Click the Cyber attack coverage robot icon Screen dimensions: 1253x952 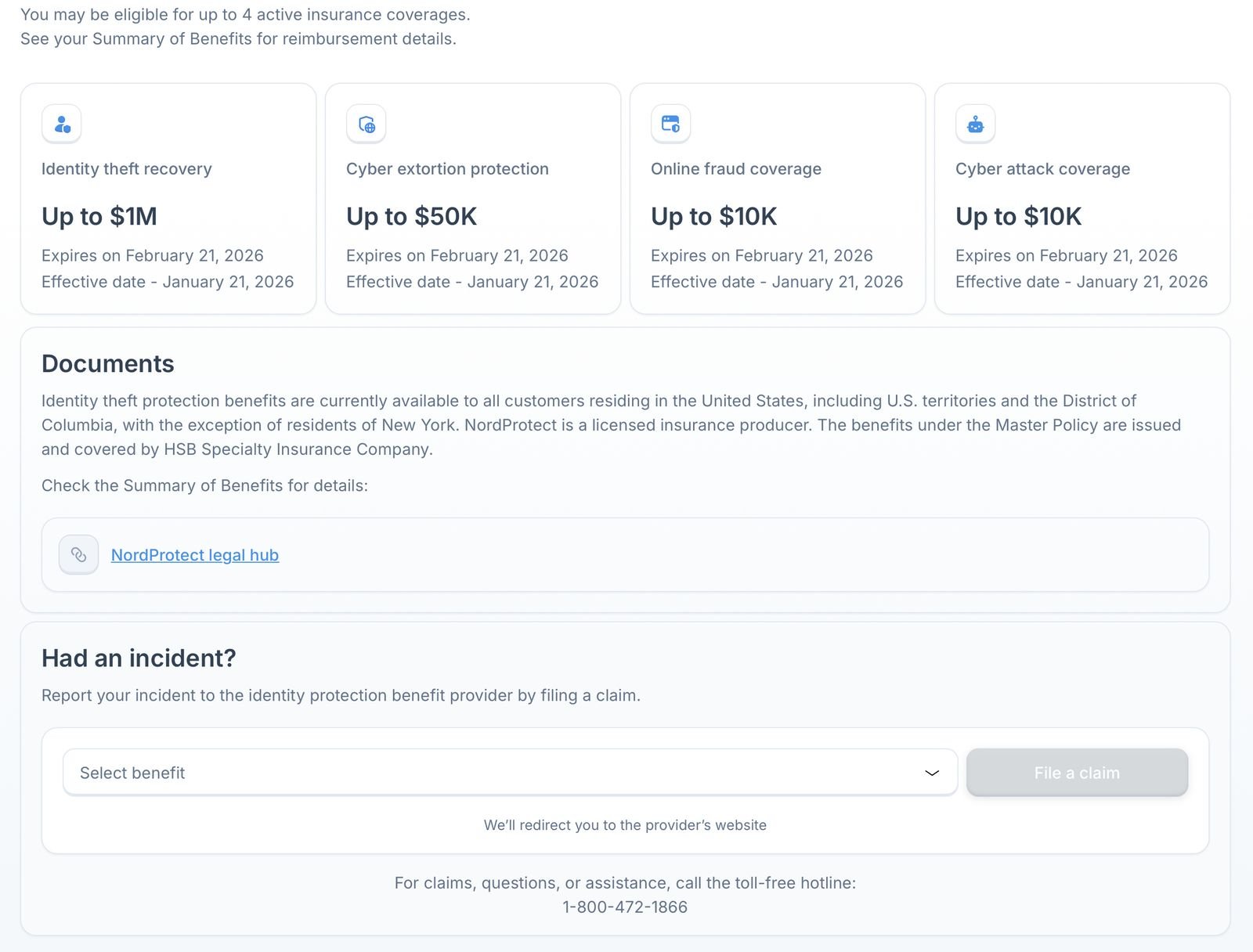[x=975, y=124]
